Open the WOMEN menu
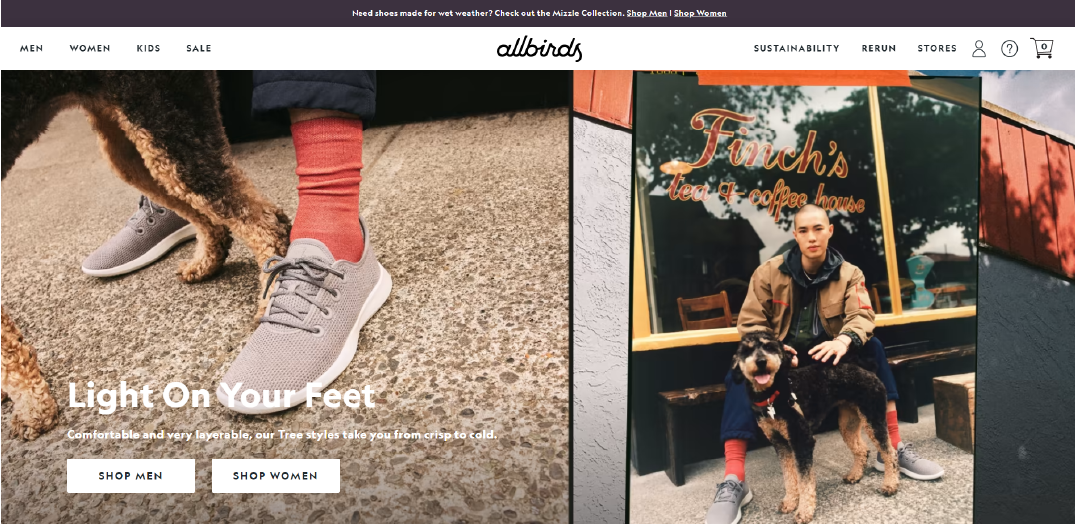Viewport: 1075px width, 524px height. pyautogui.click(x=90, y=49)
